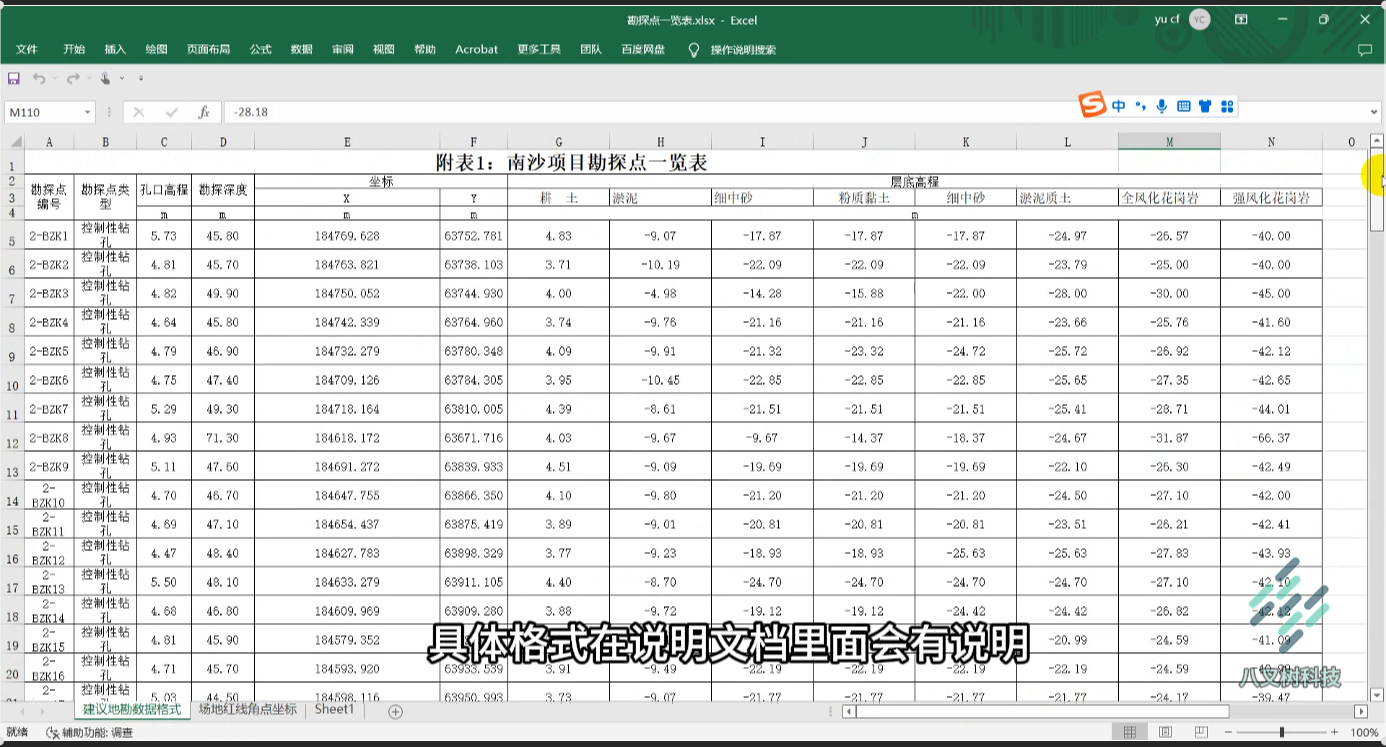Select the 建议地勘数据格式 sheet tab
The height and width of the screenshot is (747, 1386).
132,709
